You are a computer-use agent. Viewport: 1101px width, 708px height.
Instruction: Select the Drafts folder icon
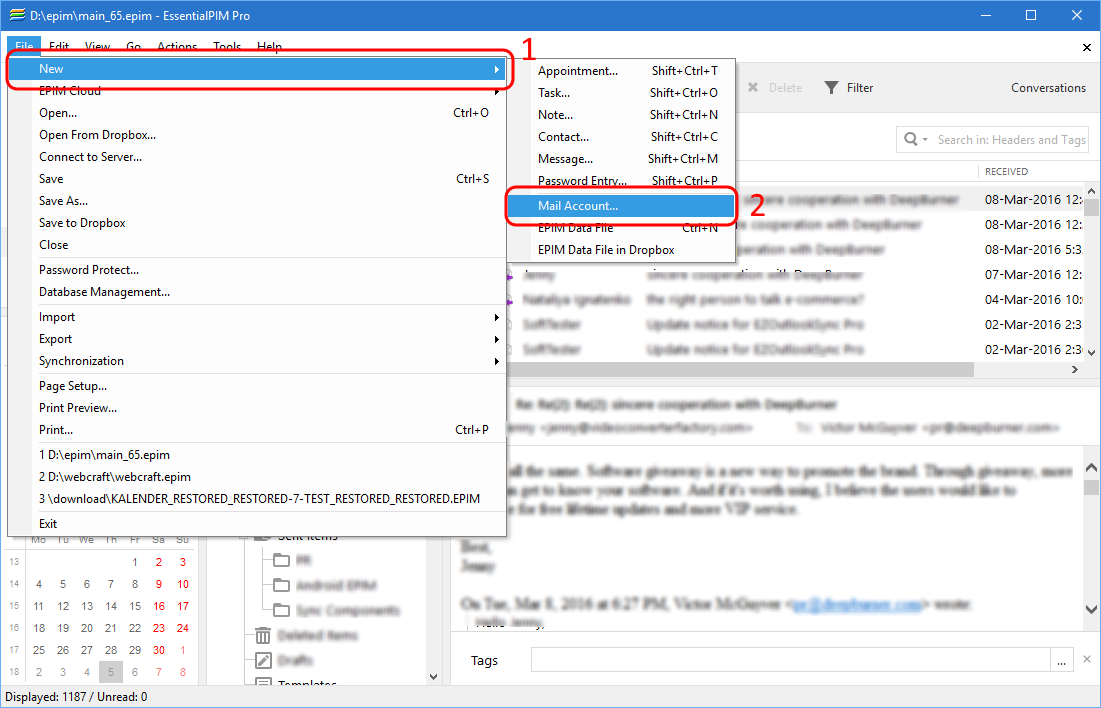pos(263,660)
